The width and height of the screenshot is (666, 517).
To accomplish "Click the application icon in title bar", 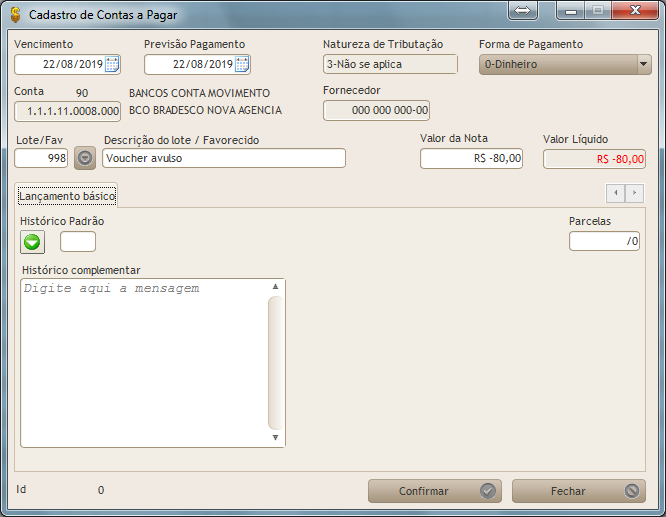I will click(15, 14).
